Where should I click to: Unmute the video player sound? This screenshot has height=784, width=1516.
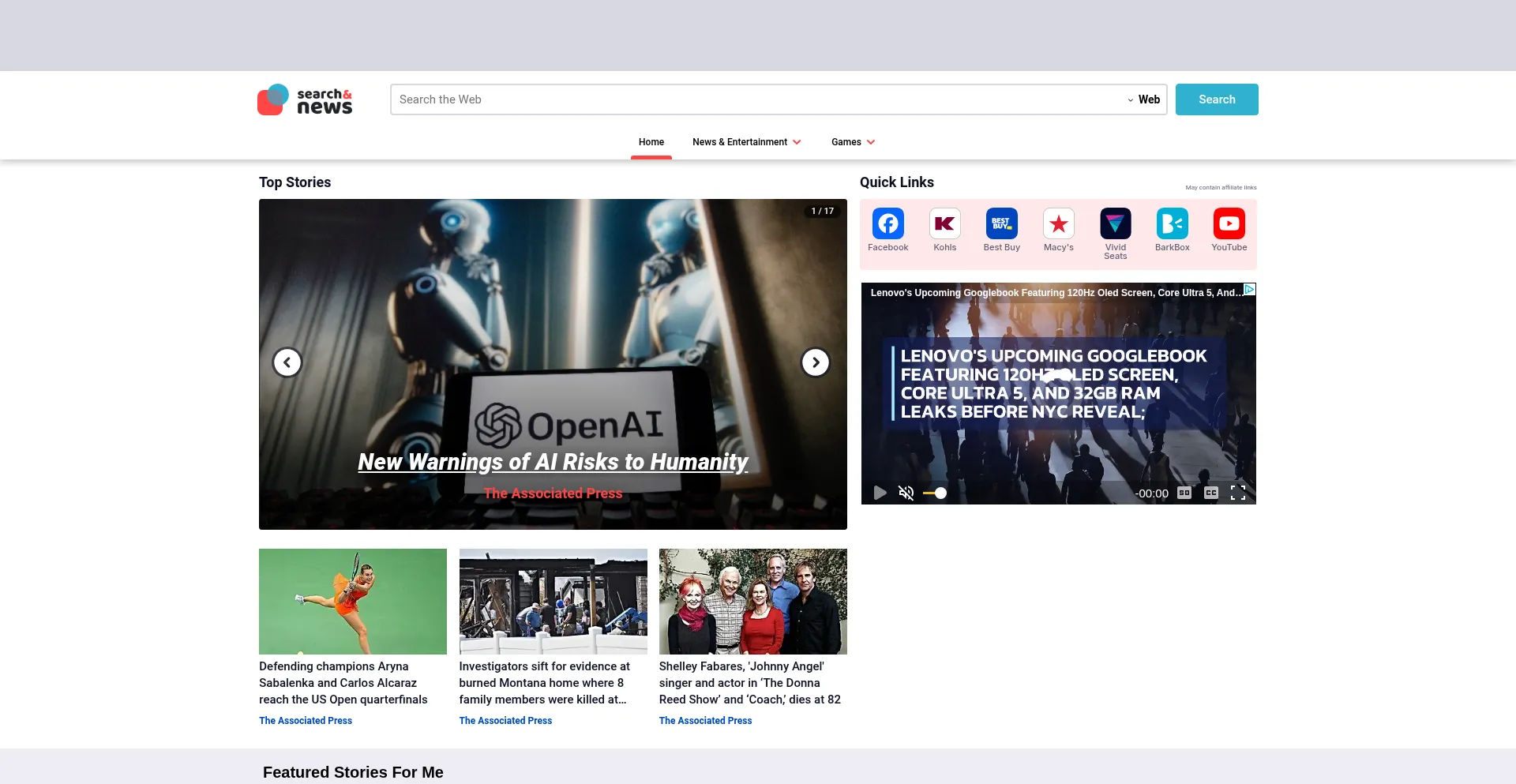[906, 493]
